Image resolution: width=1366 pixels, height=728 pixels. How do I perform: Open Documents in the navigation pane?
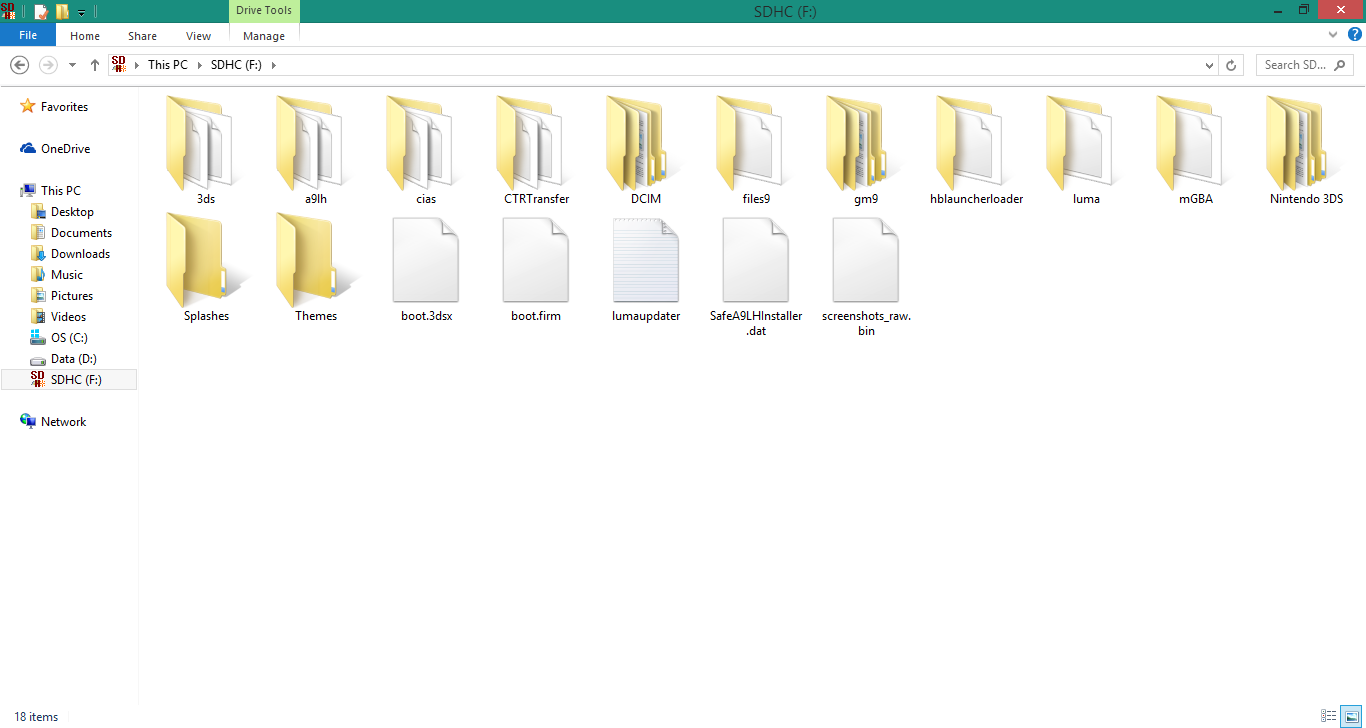pos(81,233)
